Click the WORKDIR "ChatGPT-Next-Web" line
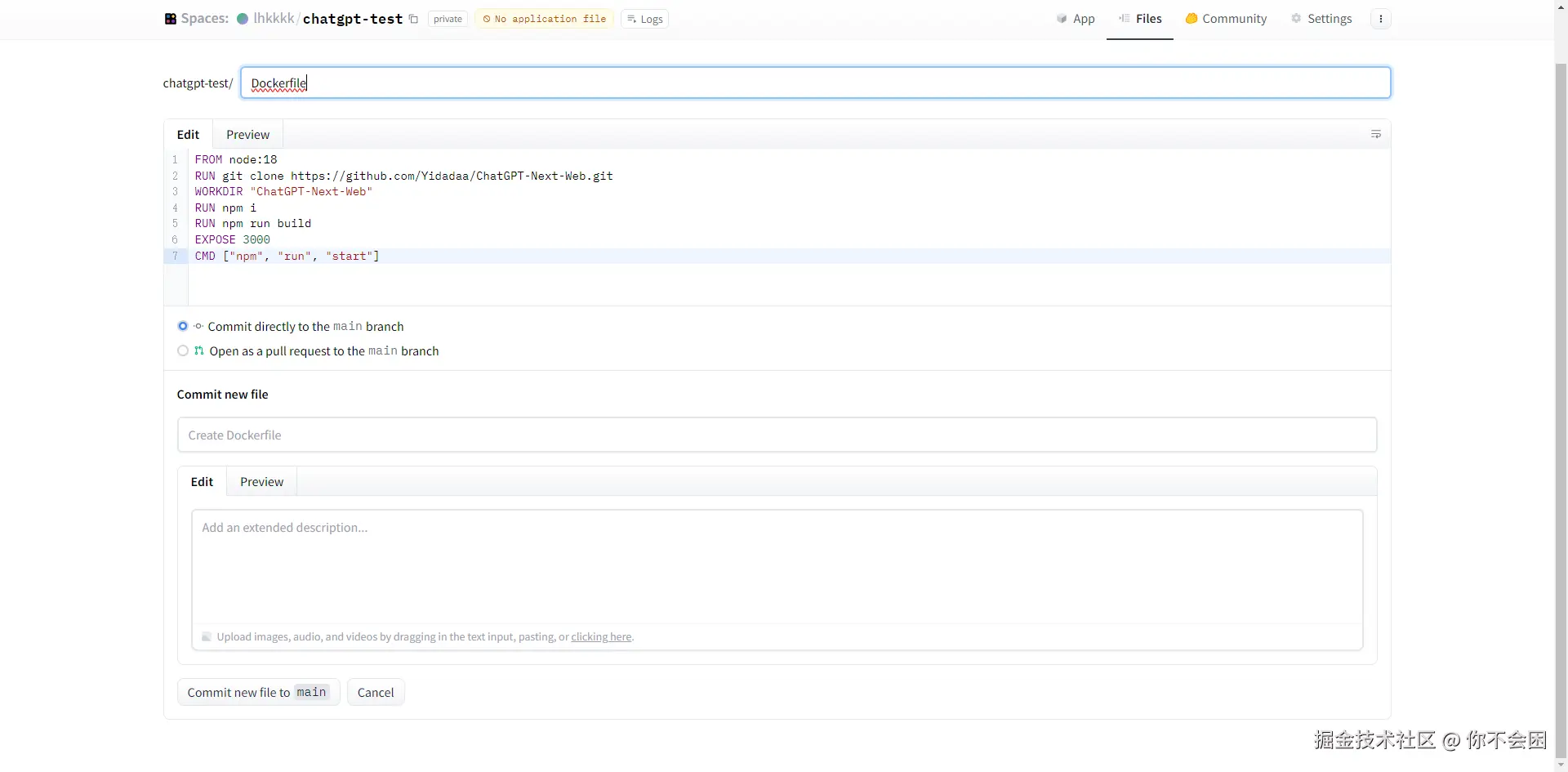1568x772 pixels. coord(283,191)
